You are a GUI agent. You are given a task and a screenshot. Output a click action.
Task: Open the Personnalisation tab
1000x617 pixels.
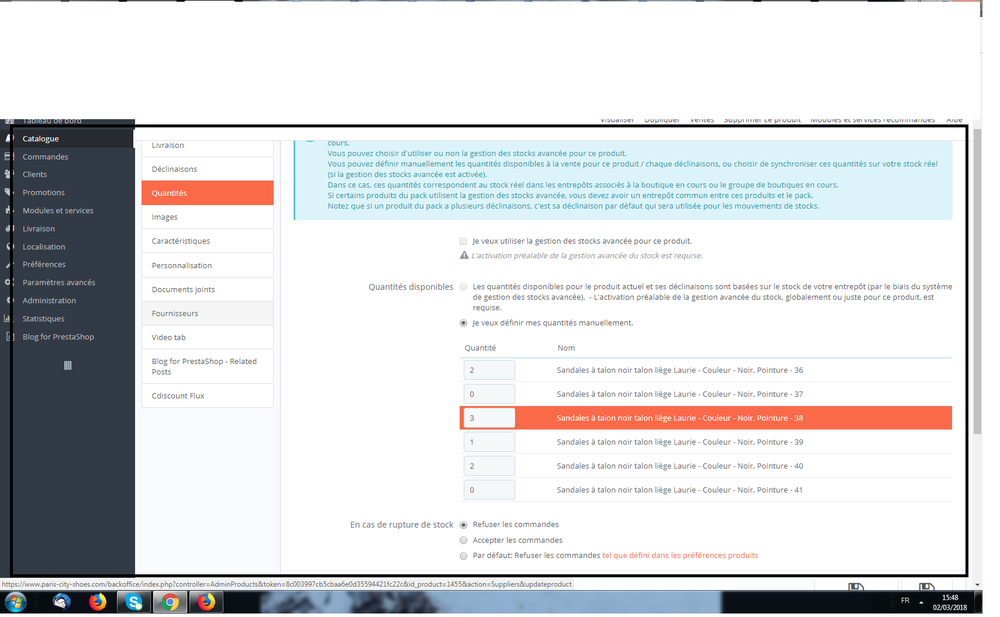[207, 265]
